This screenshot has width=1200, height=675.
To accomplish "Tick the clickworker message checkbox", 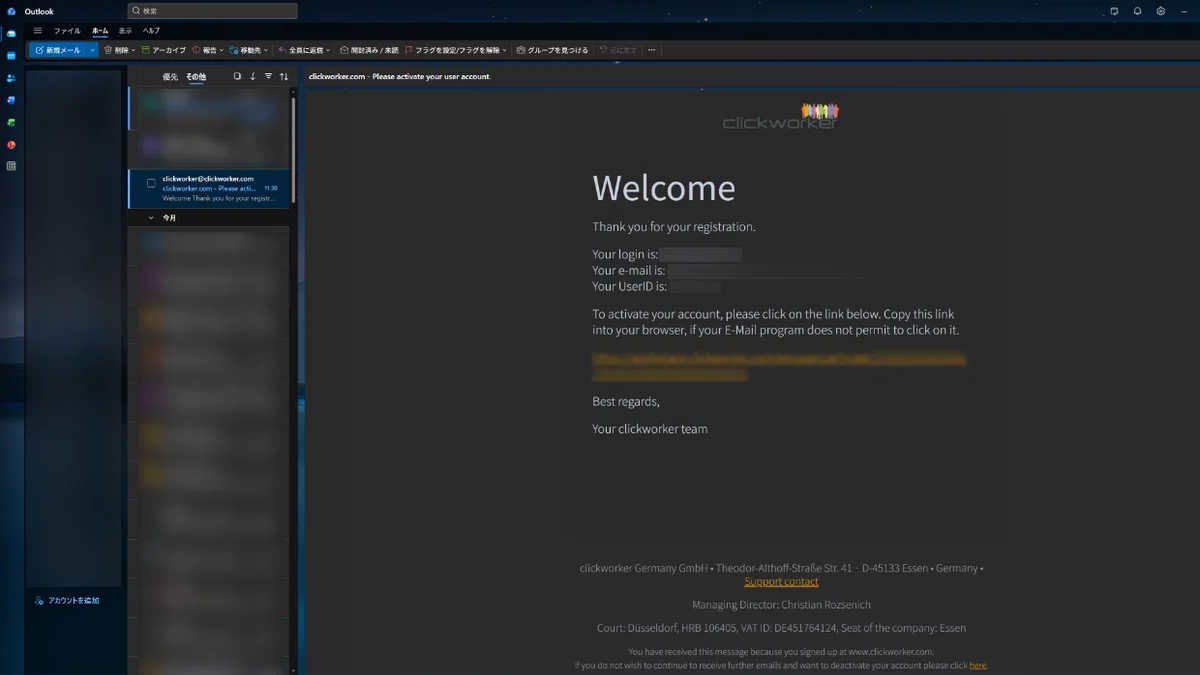I will (151, 183).
